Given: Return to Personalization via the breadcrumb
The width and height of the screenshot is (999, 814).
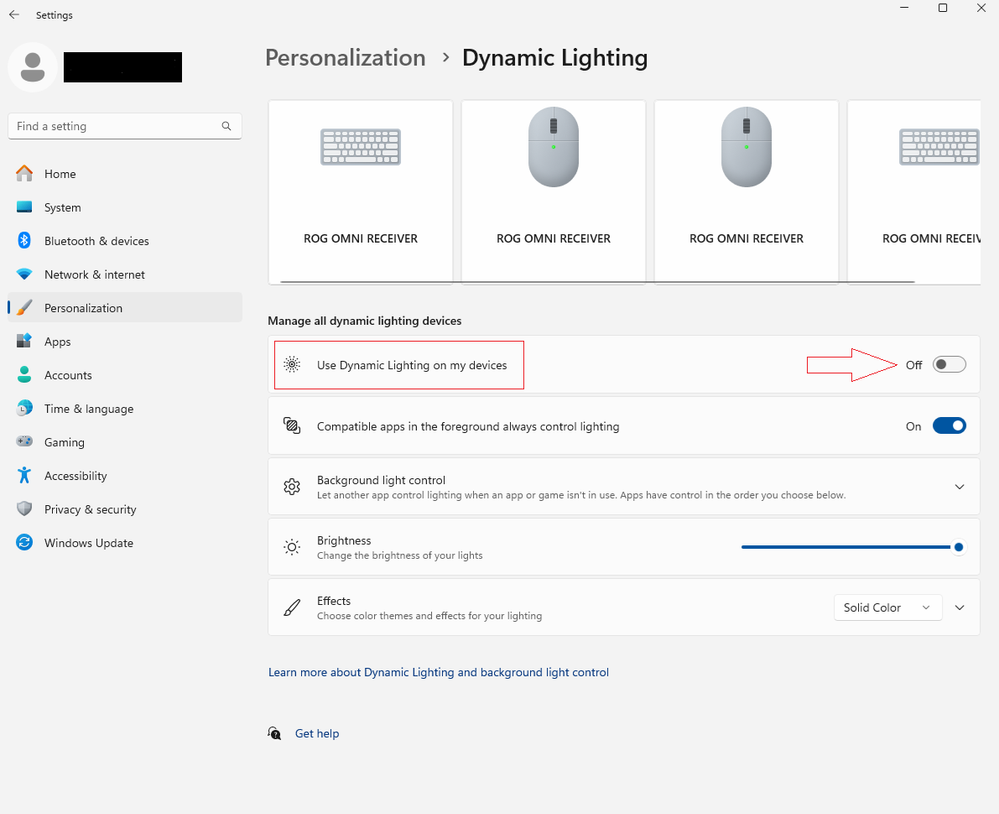Looking at the screenshot, I should [x=345, y=58].
